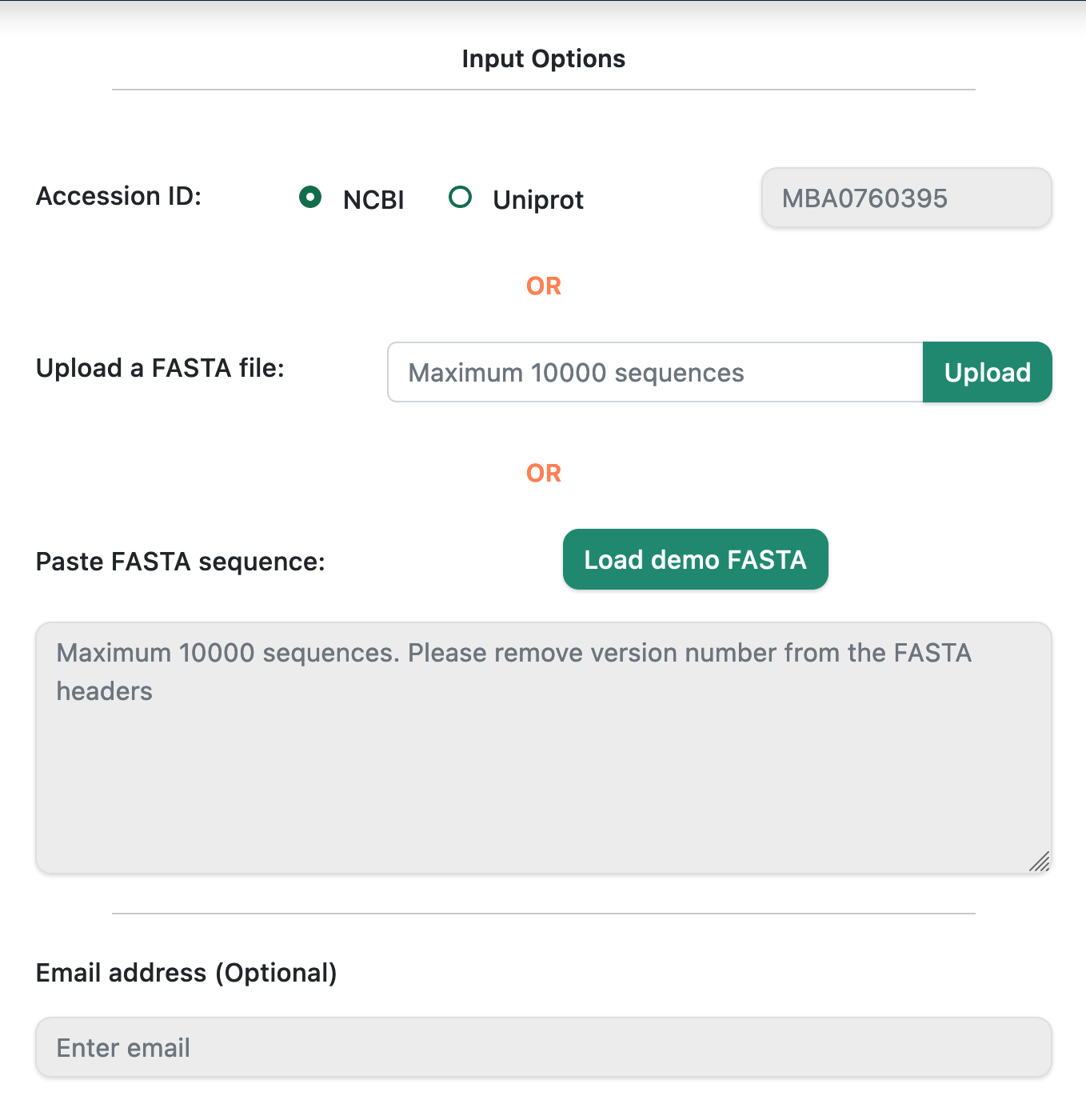Click the OR text above Paste FASTA
Viewport: 1086px width, 1120px height.
pyautogui.click(x=544, y=474)
